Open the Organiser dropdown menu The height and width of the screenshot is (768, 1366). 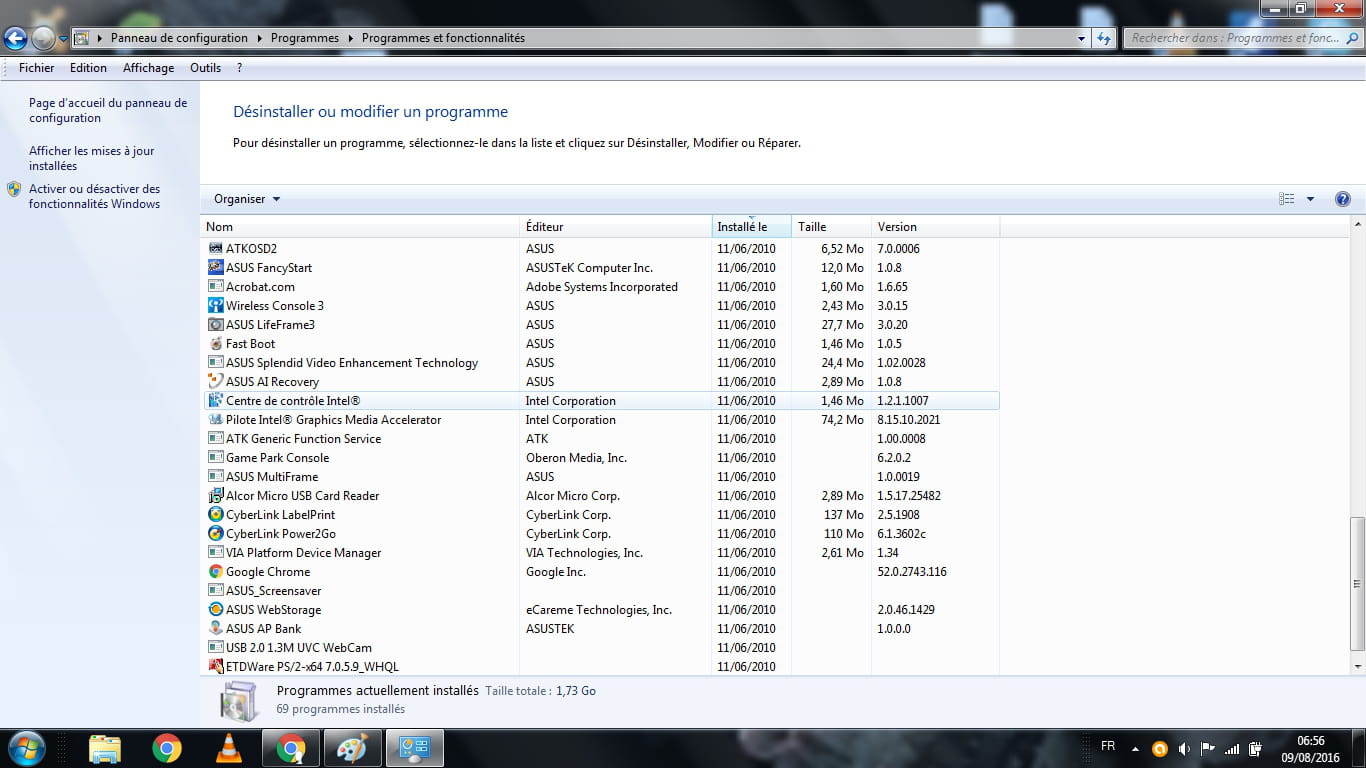247,199
